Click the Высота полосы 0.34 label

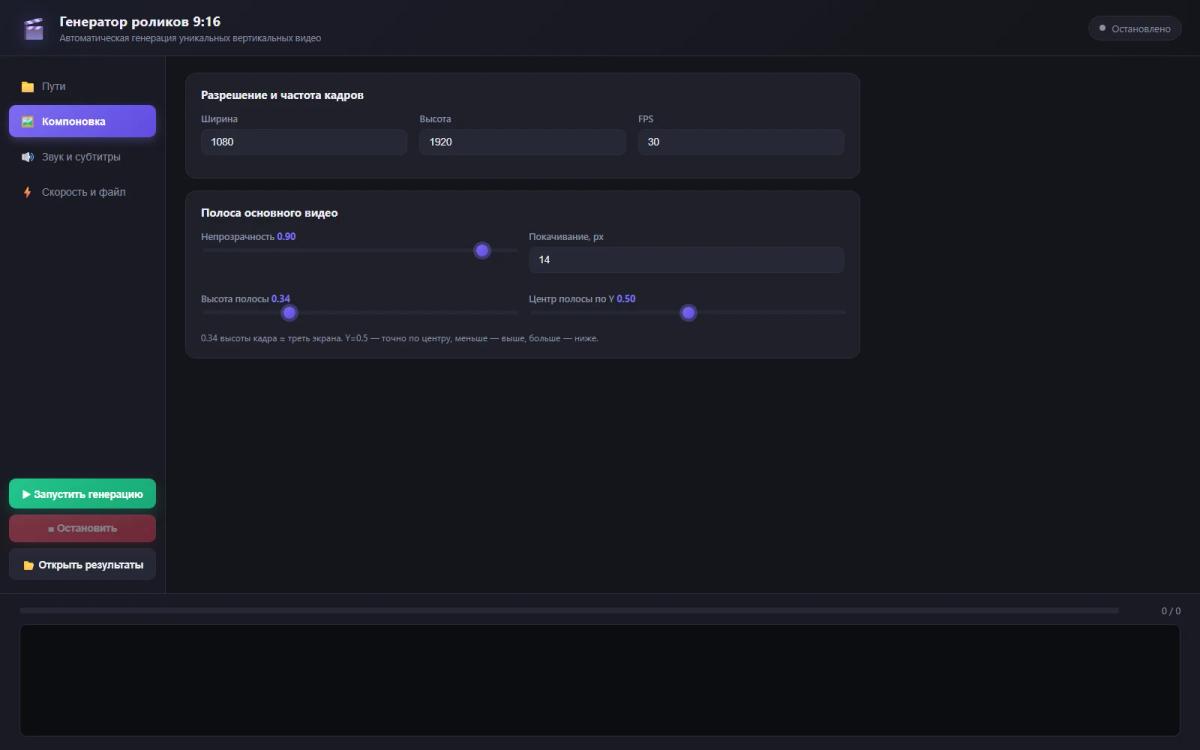(245, 299)
